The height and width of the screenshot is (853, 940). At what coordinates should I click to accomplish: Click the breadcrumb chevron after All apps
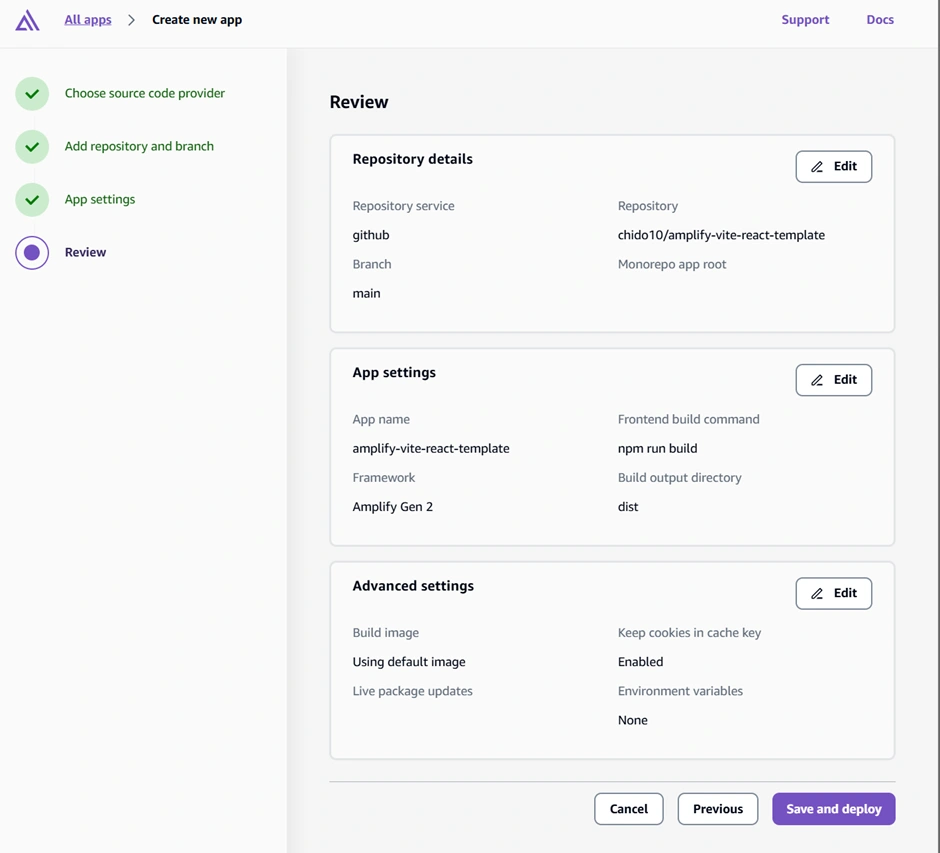click(131, 20)
